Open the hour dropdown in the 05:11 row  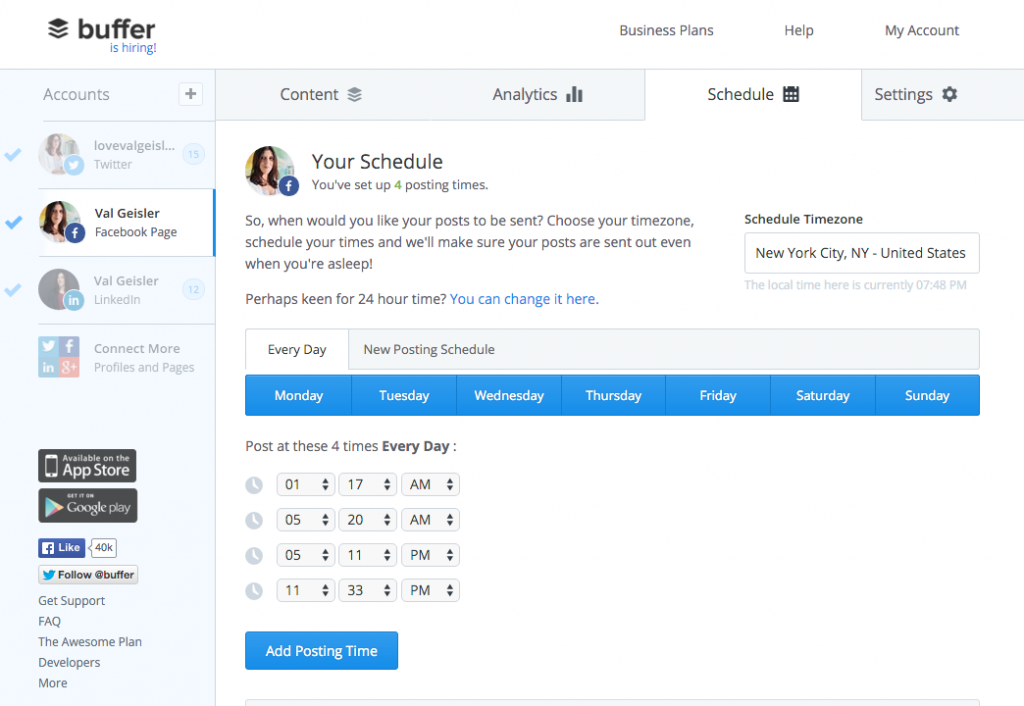click(x=306, y=555)
